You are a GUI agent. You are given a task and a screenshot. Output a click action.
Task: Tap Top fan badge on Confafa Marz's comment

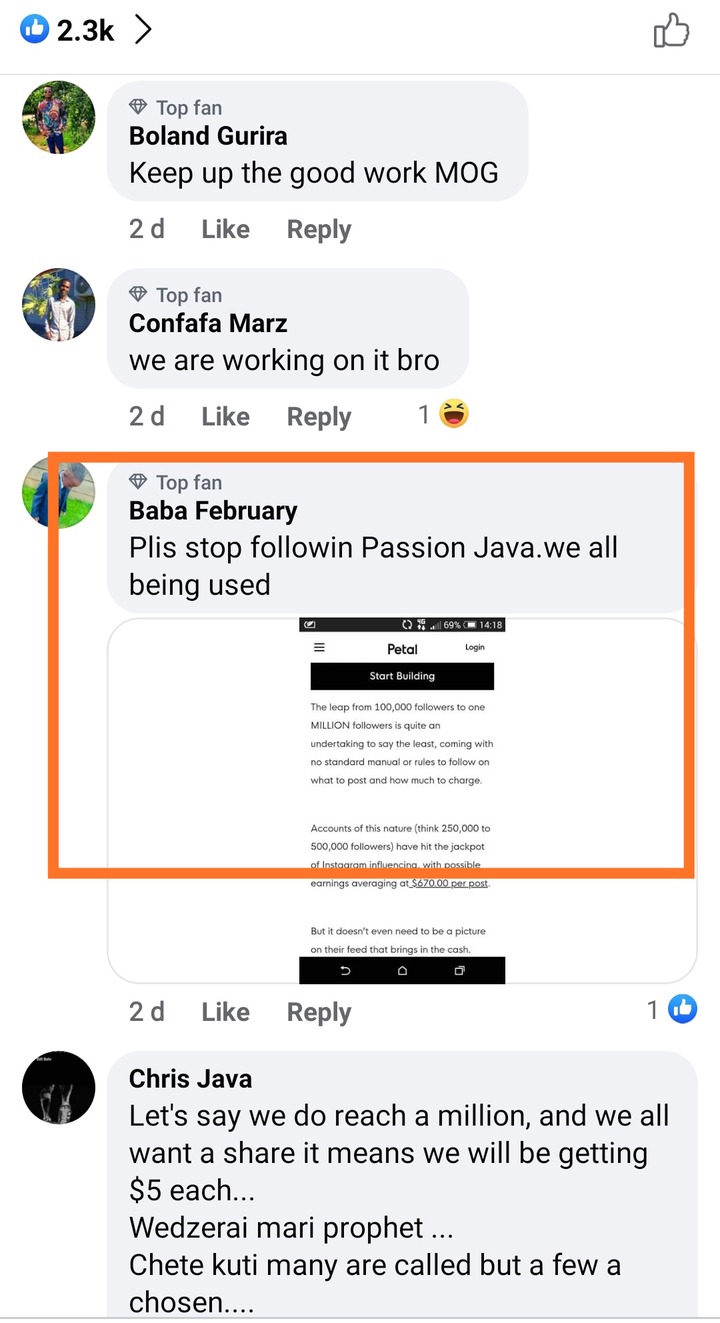(176, 295)
